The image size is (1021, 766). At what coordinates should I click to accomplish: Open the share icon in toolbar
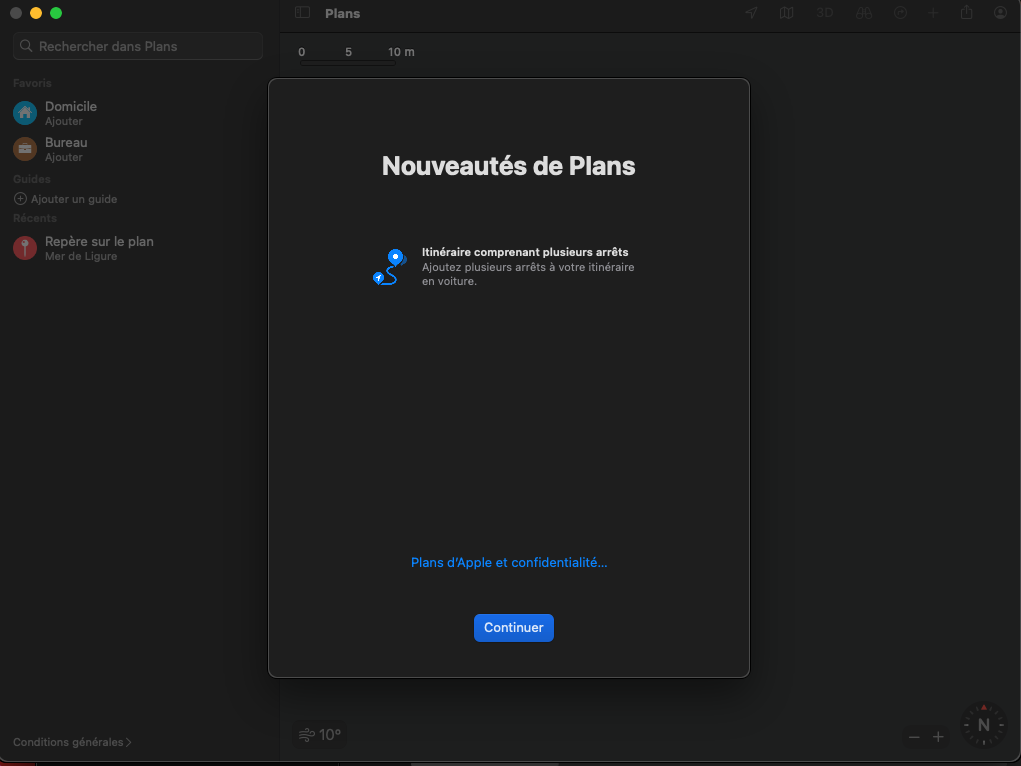pos(966,12)
